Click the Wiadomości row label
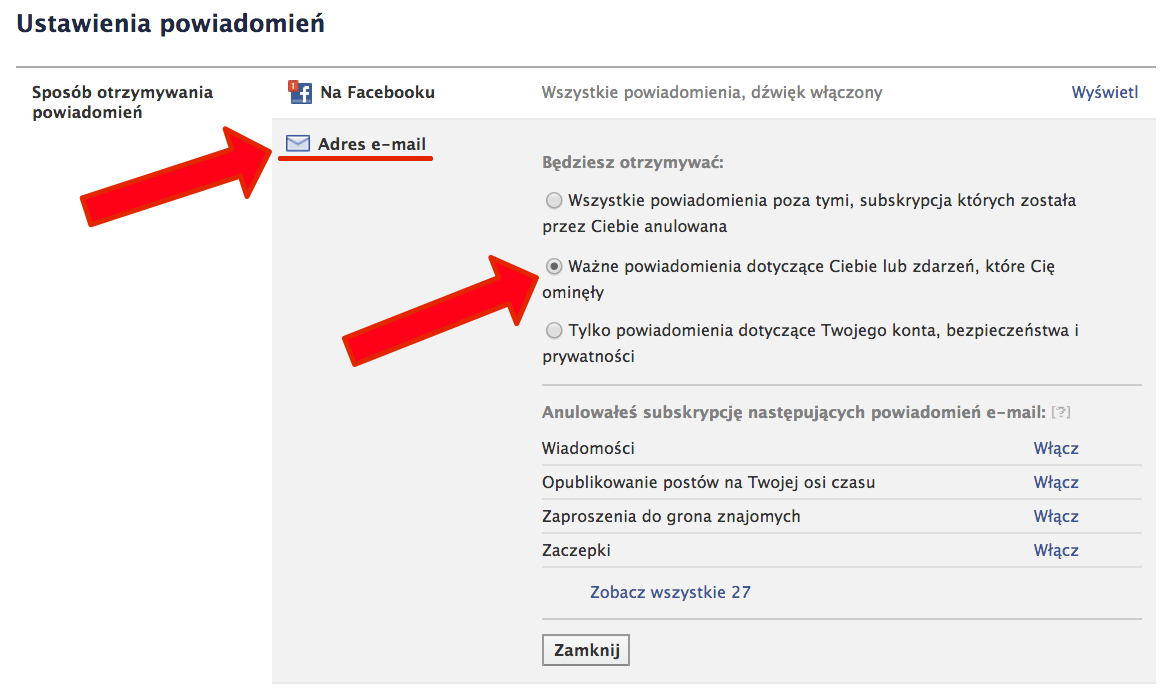 pos(588,448)
